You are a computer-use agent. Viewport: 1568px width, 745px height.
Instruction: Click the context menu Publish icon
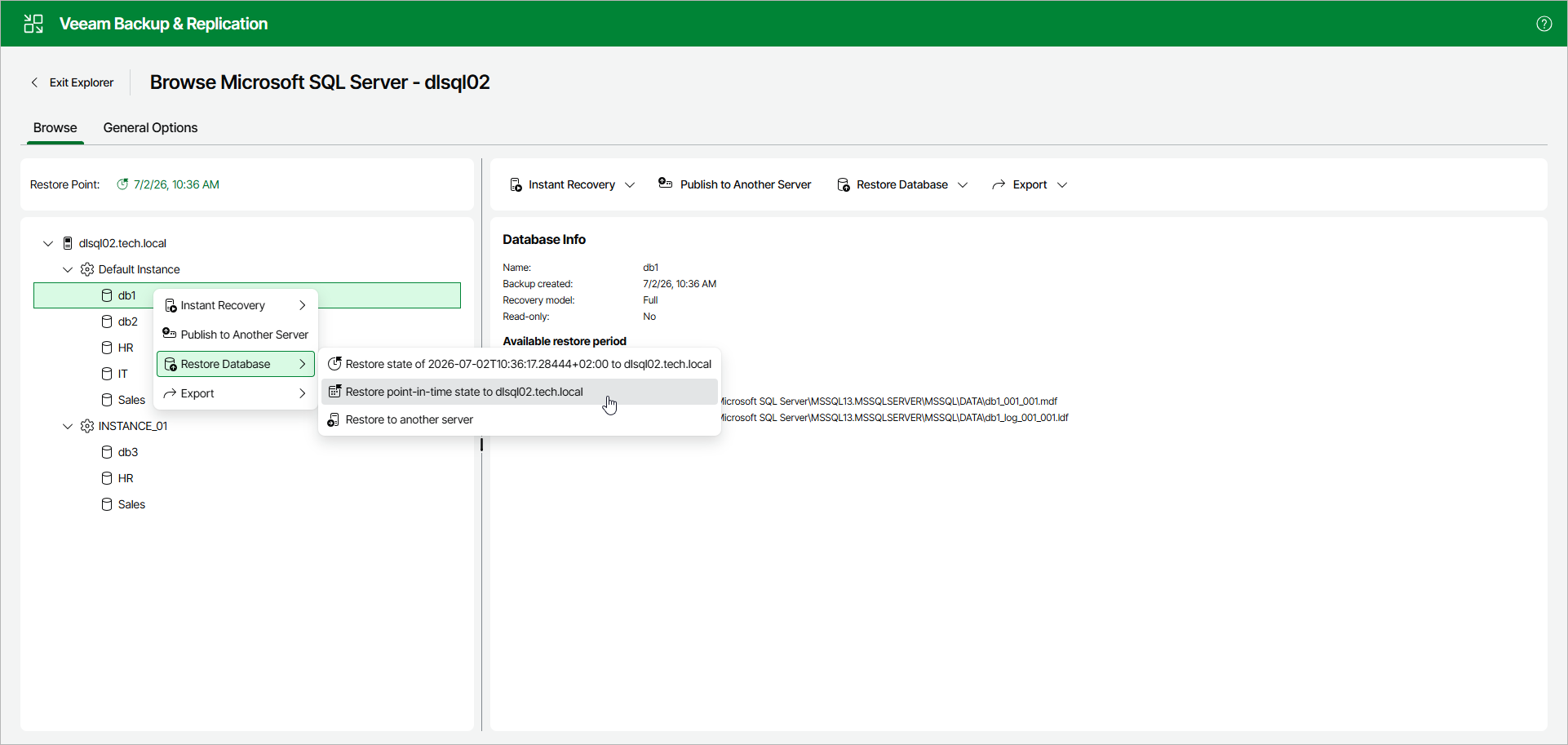pyautogui.click(x=169, y=334)
